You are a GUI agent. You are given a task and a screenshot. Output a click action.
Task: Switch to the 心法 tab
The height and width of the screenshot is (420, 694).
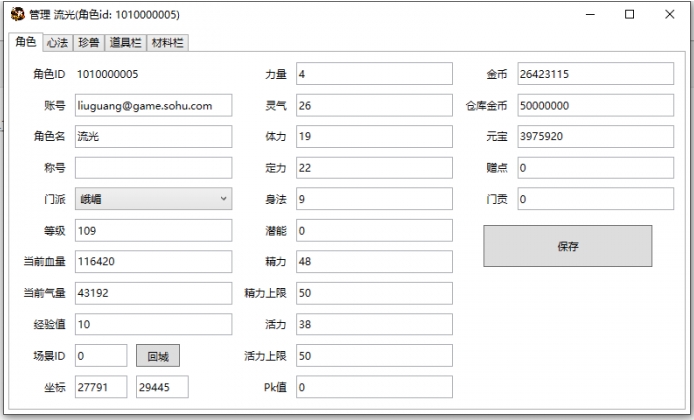tap(57, 42)
